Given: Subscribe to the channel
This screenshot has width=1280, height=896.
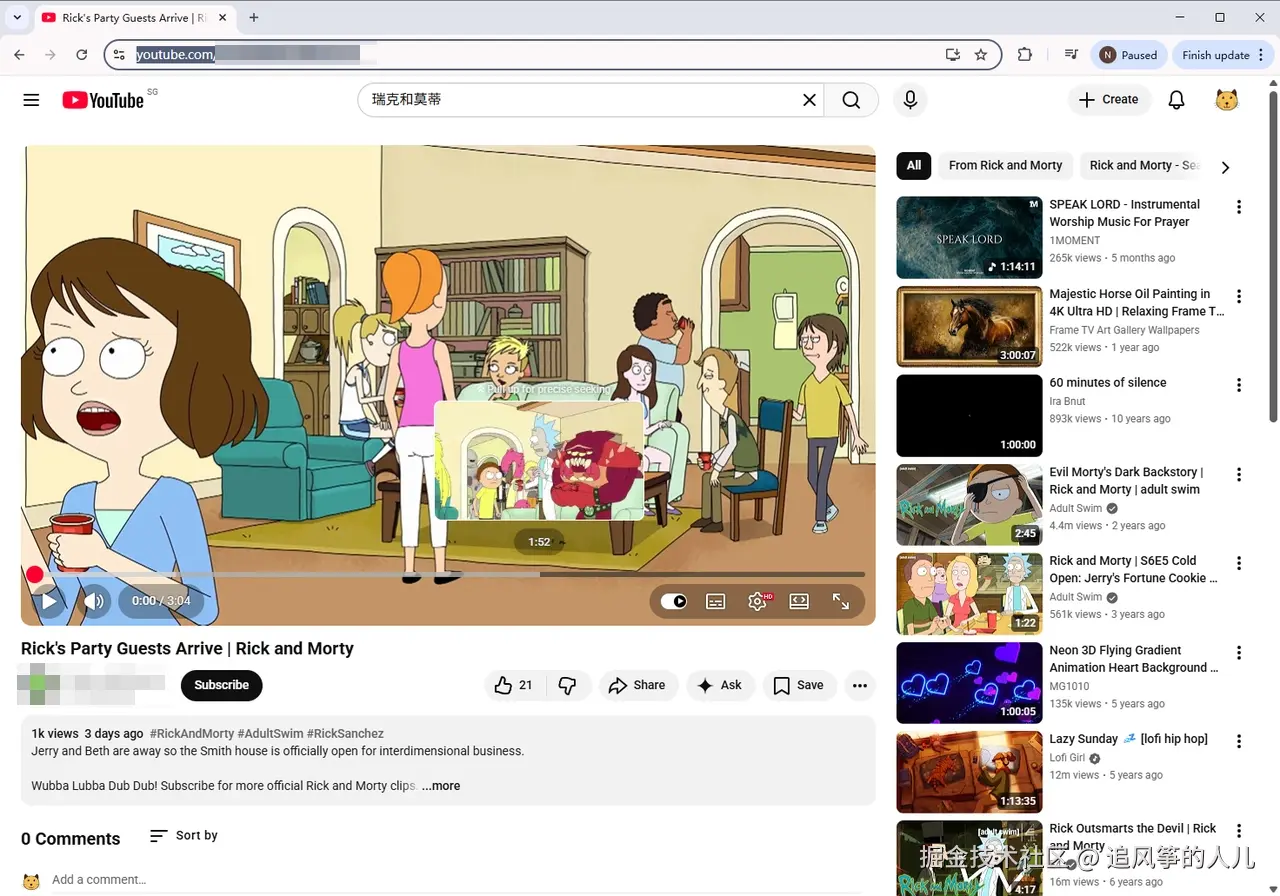Looking at the screenshot, I should [221, 685].
